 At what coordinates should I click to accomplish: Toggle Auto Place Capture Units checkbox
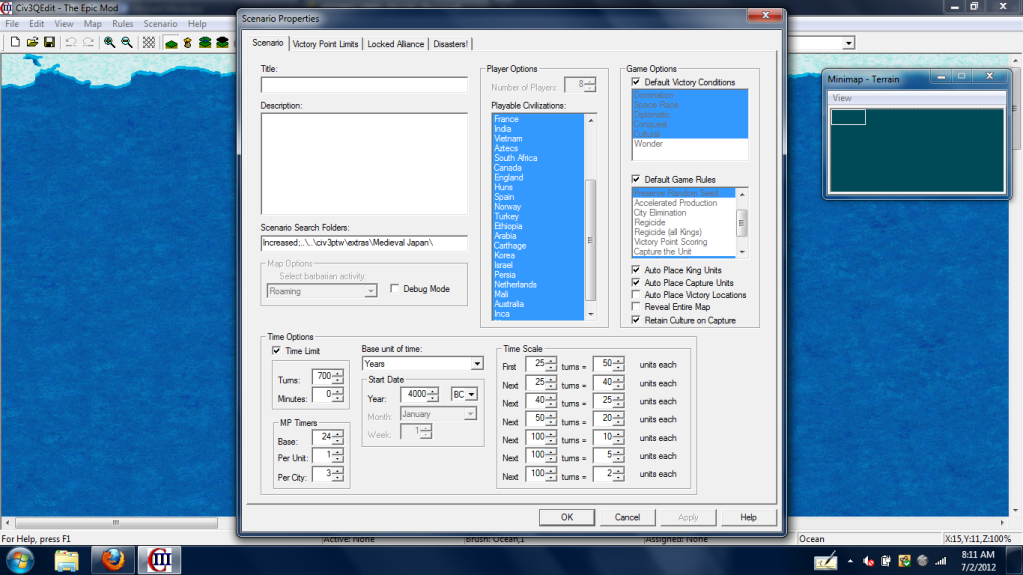(x=636, y=283)
